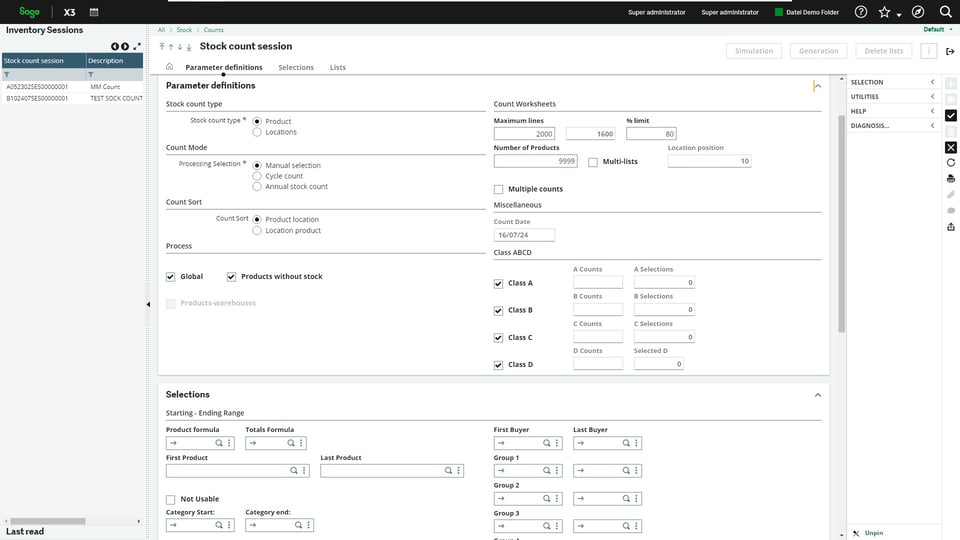This screenshot has height=540, width=960.
Task: Open lookup for First Buyer field
Action: tap(546, 443)
